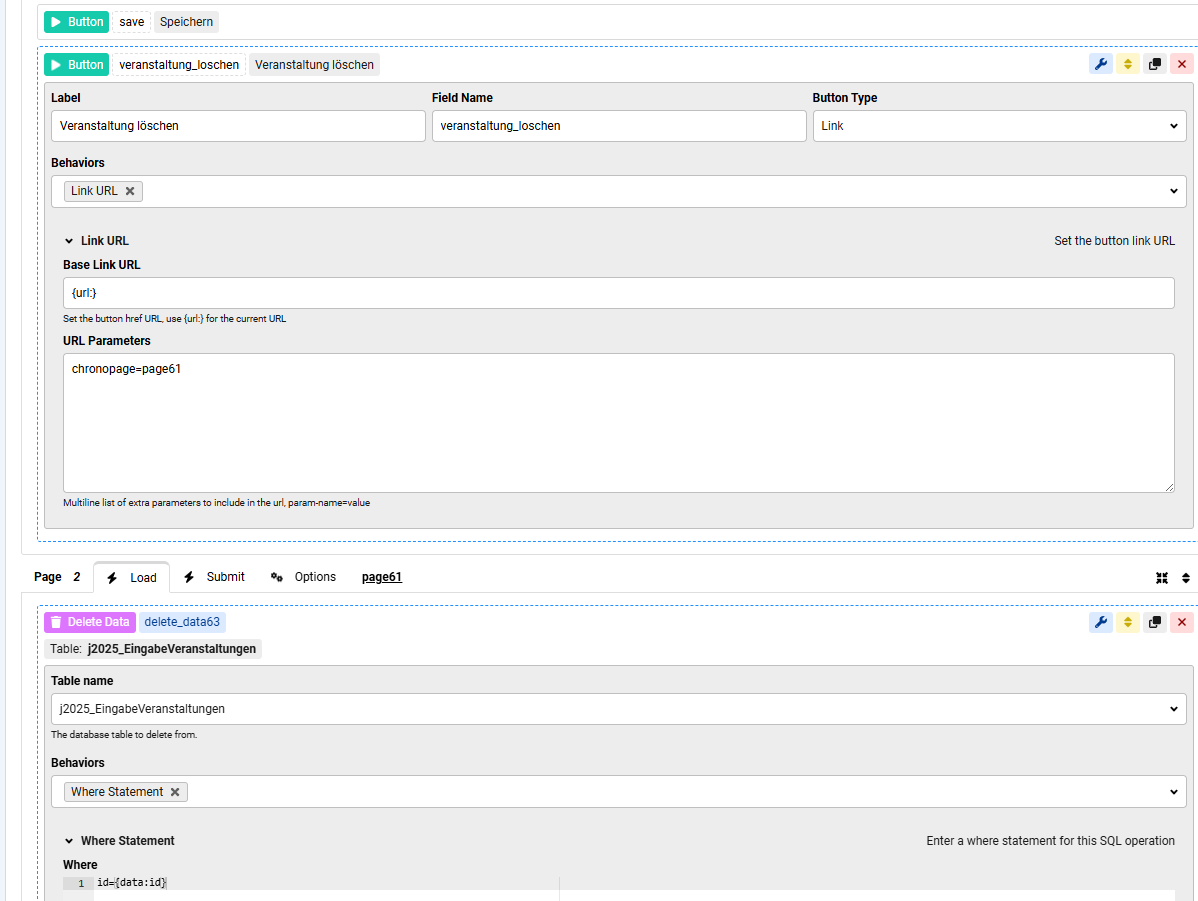Click into the URL Parameters text area
The height and width of the screenshot is (901, 1198).
pyautogui.click(x=618, y=422)
